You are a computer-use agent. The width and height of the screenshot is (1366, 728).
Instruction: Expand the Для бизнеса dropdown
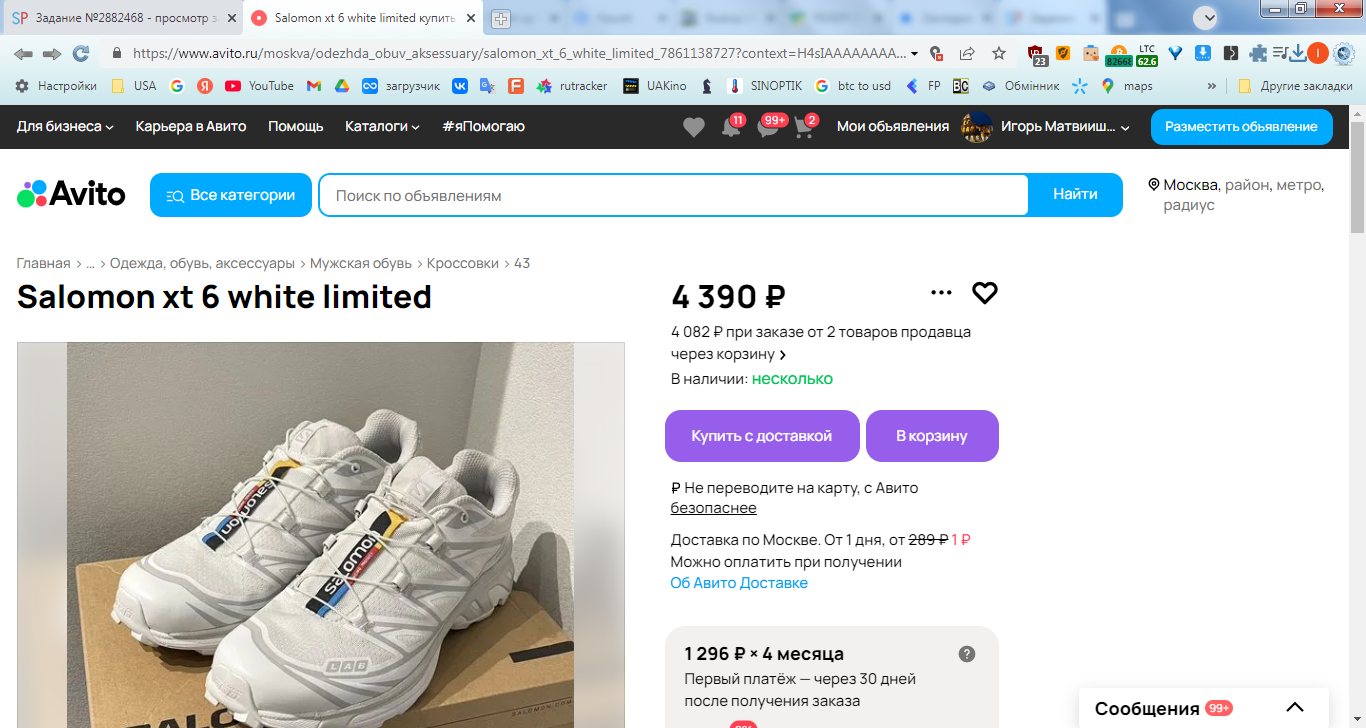tap(65, 127)
